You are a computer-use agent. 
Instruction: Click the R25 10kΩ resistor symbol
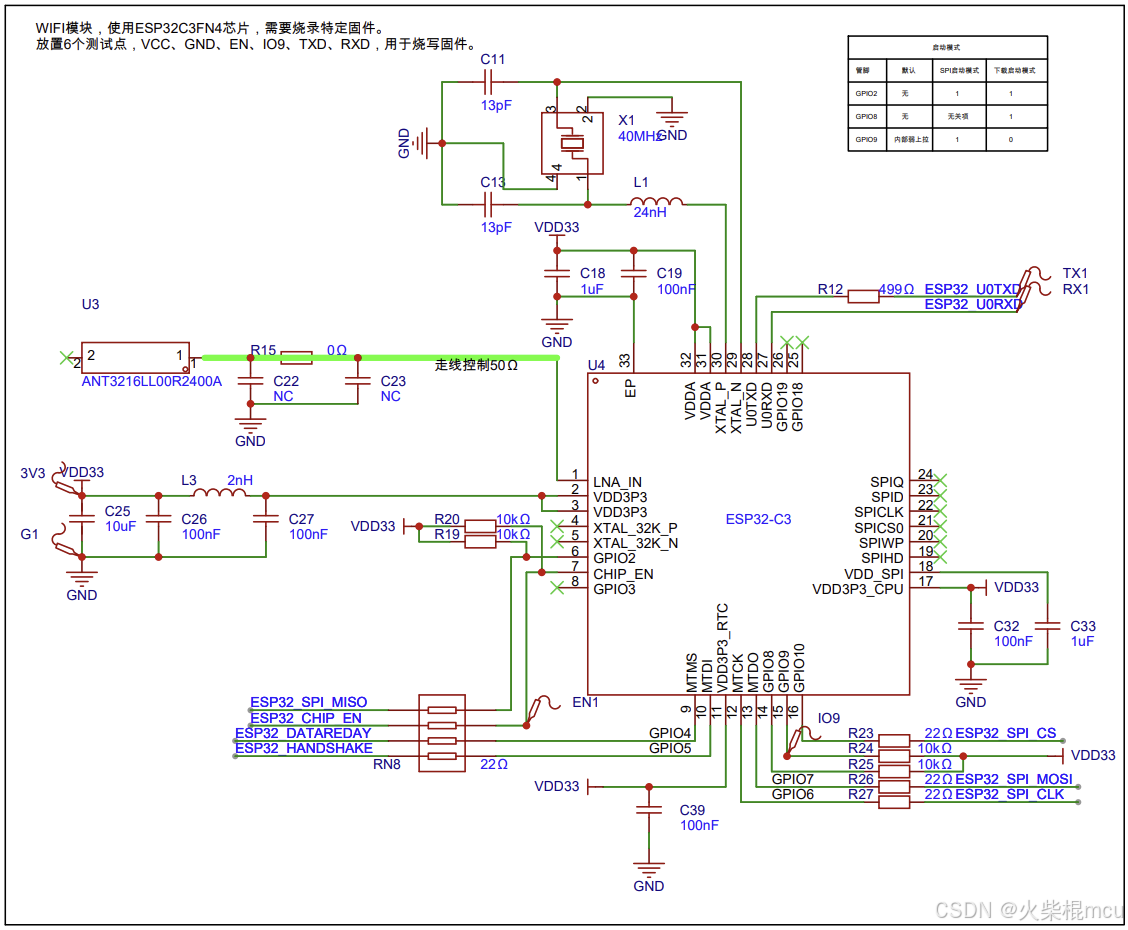pos(894,771)
